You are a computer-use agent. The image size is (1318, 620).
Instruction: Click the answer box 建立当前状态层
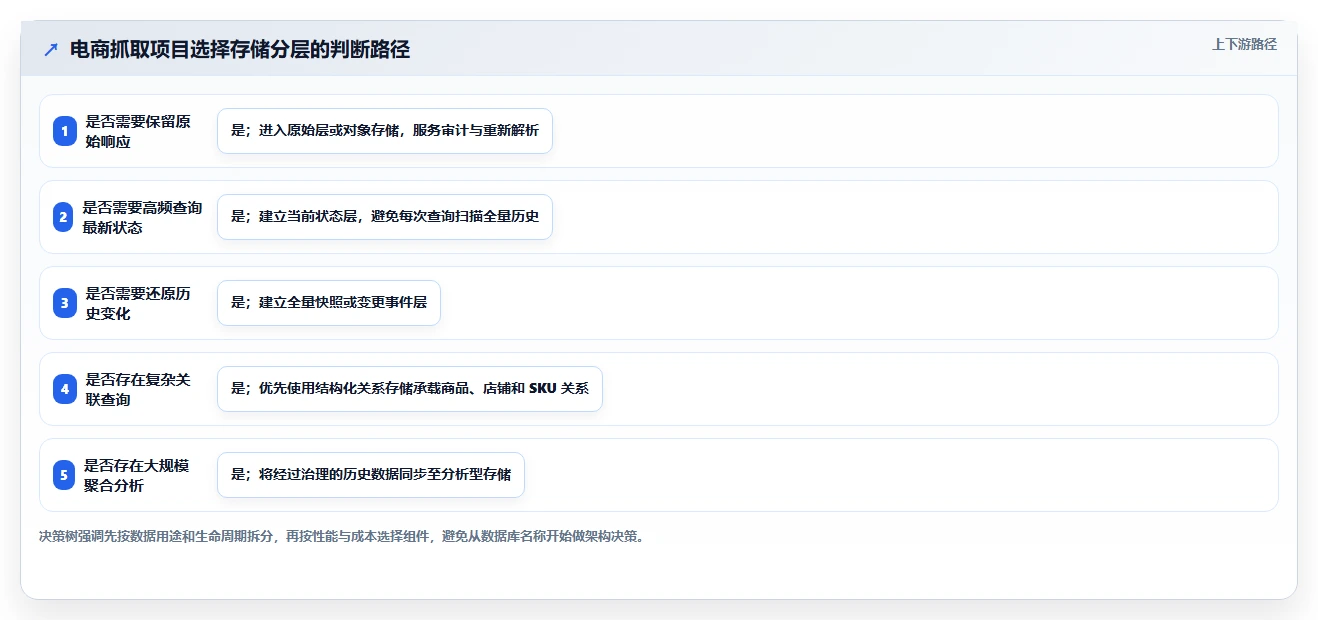point(385,217)
